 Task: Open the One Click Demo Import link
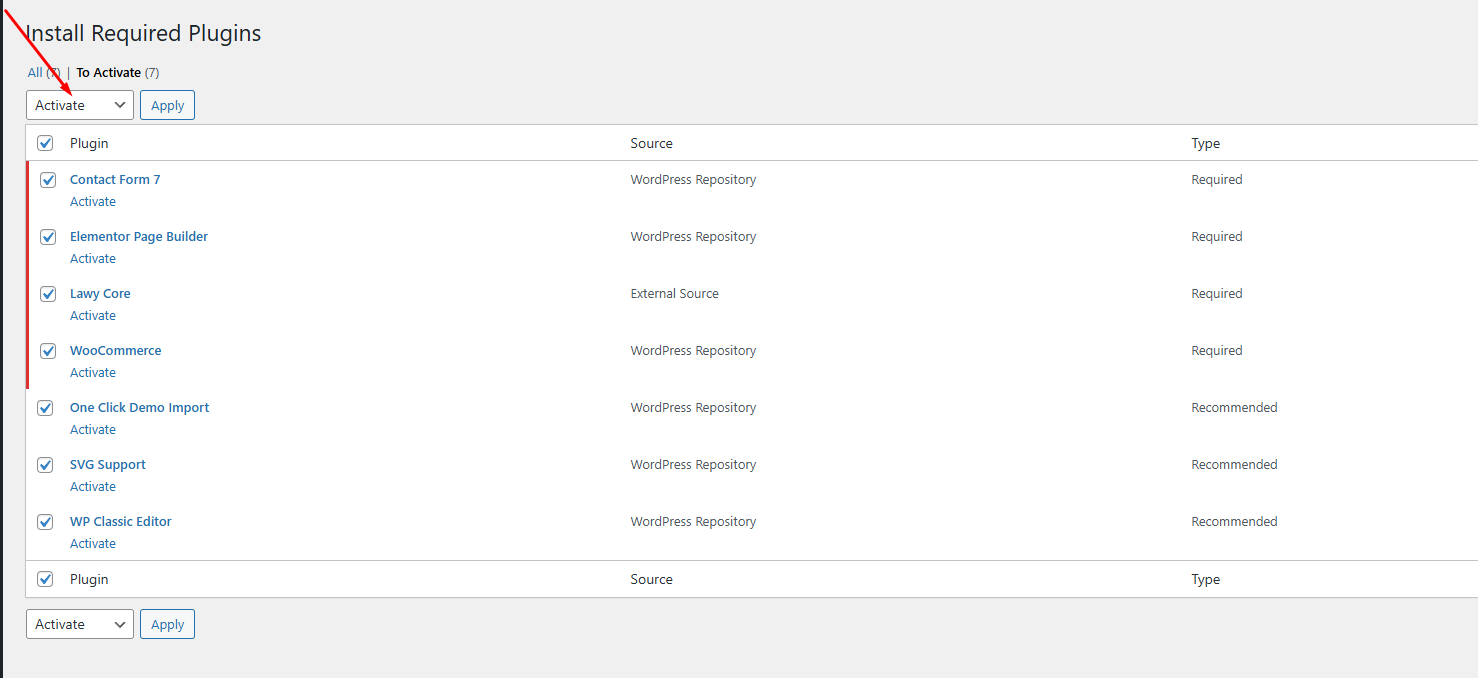point(140,408)
